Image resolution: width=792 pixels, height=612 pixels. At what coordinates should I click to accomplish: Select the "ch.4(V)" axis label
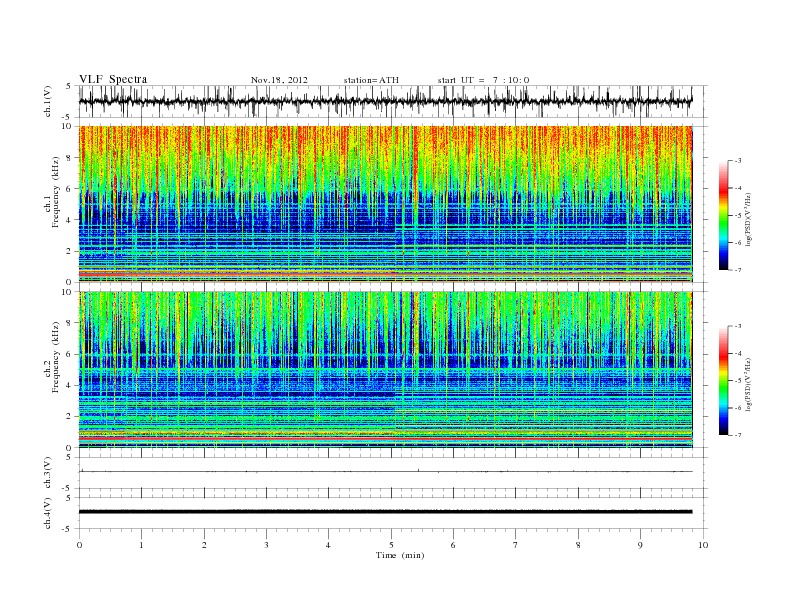click(48, 513)
